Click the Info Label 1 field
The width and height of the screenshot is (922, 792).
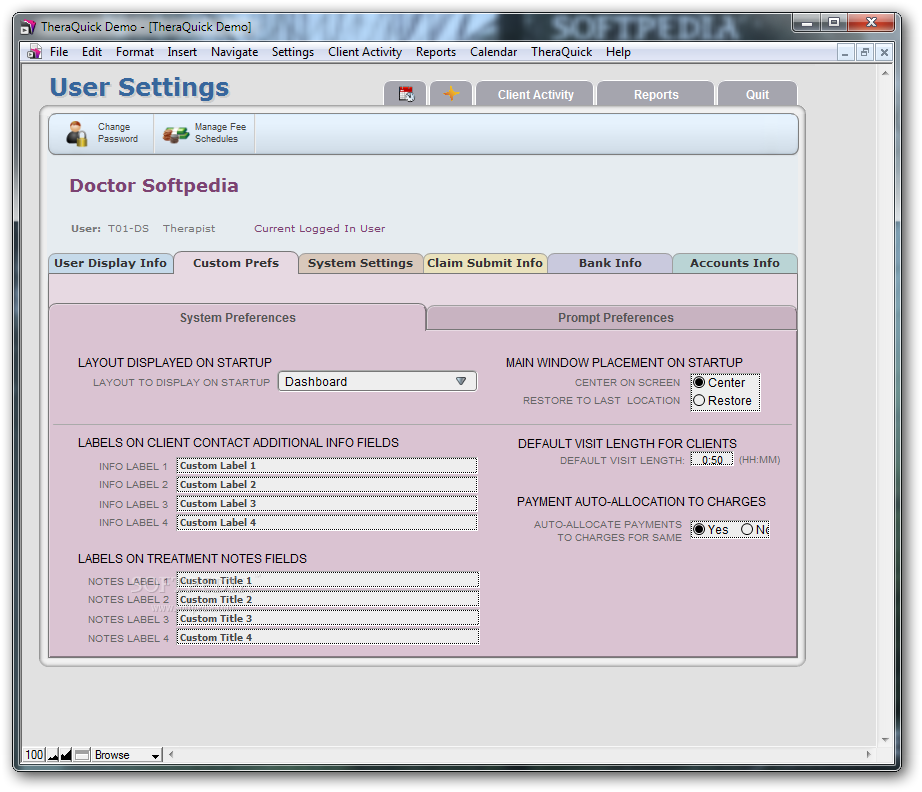[327, 466]
